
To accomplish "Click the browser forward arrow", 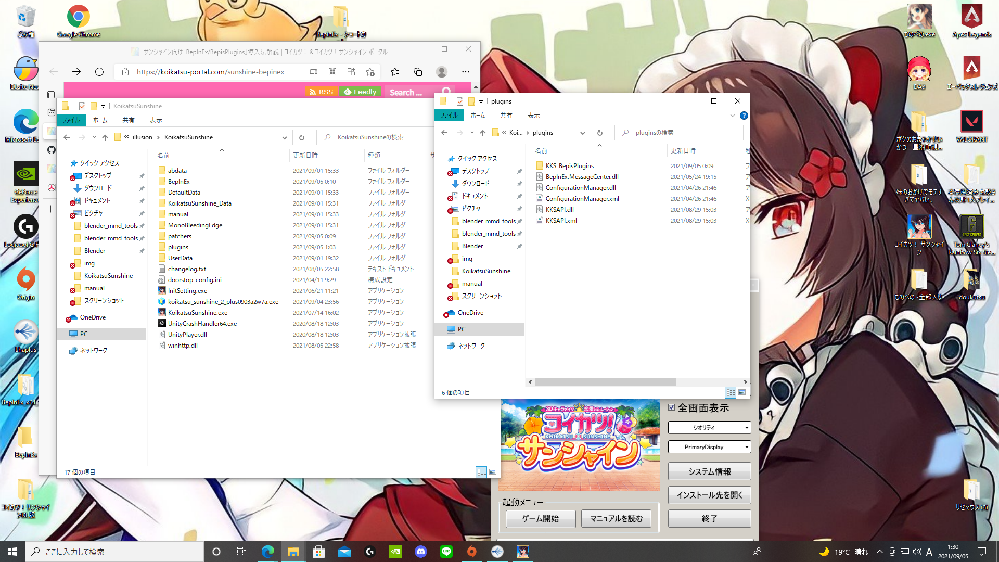I will point(76,72).
